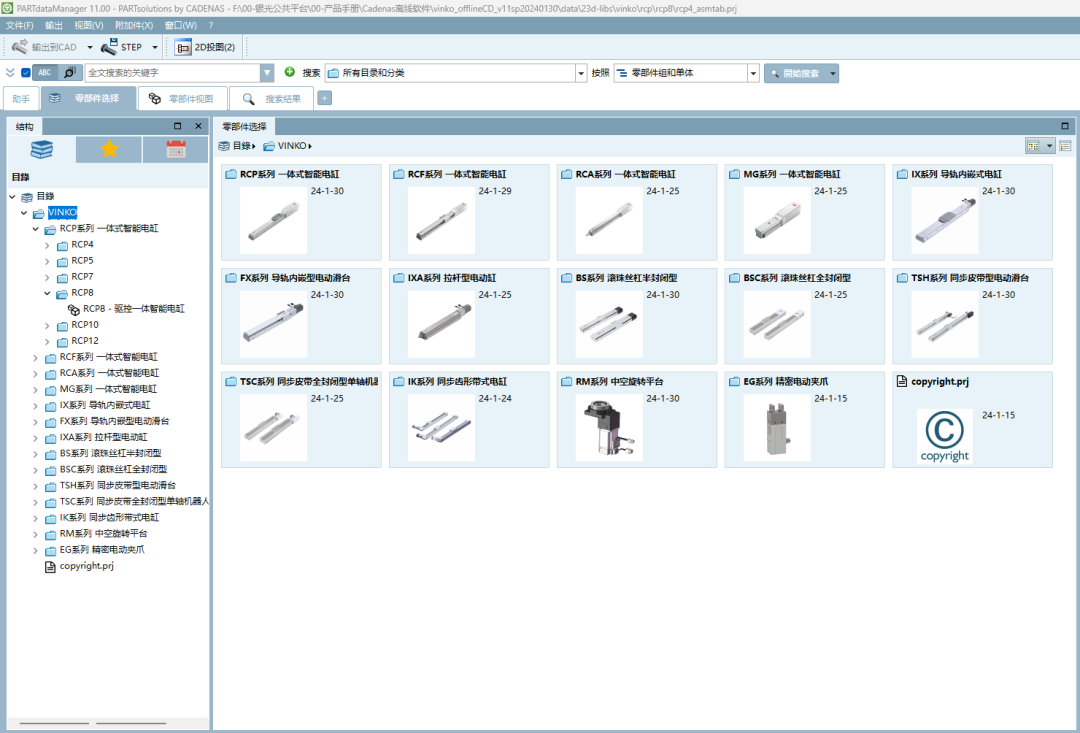Select the favorites star icon
The height and width of the screenshot is (733, 1080).
coord(109,149)
